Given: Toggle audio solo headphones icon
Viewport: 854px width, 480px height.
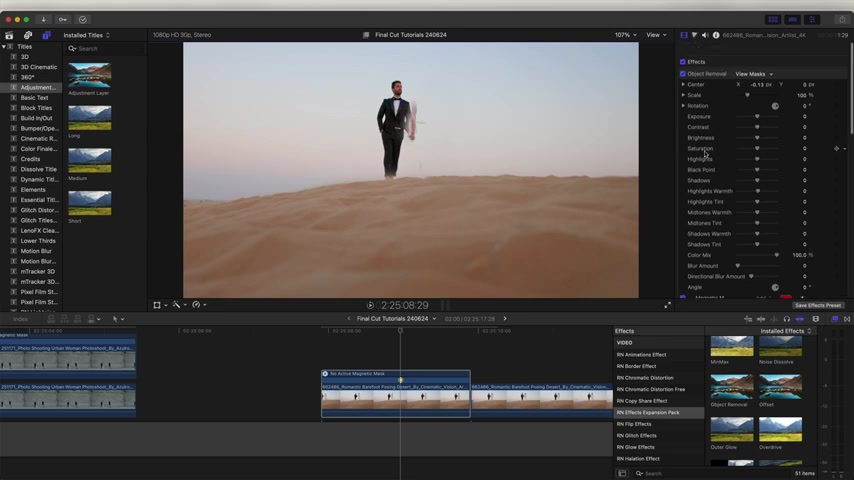Looking at the screenshot, I should (x=786, y=319).
